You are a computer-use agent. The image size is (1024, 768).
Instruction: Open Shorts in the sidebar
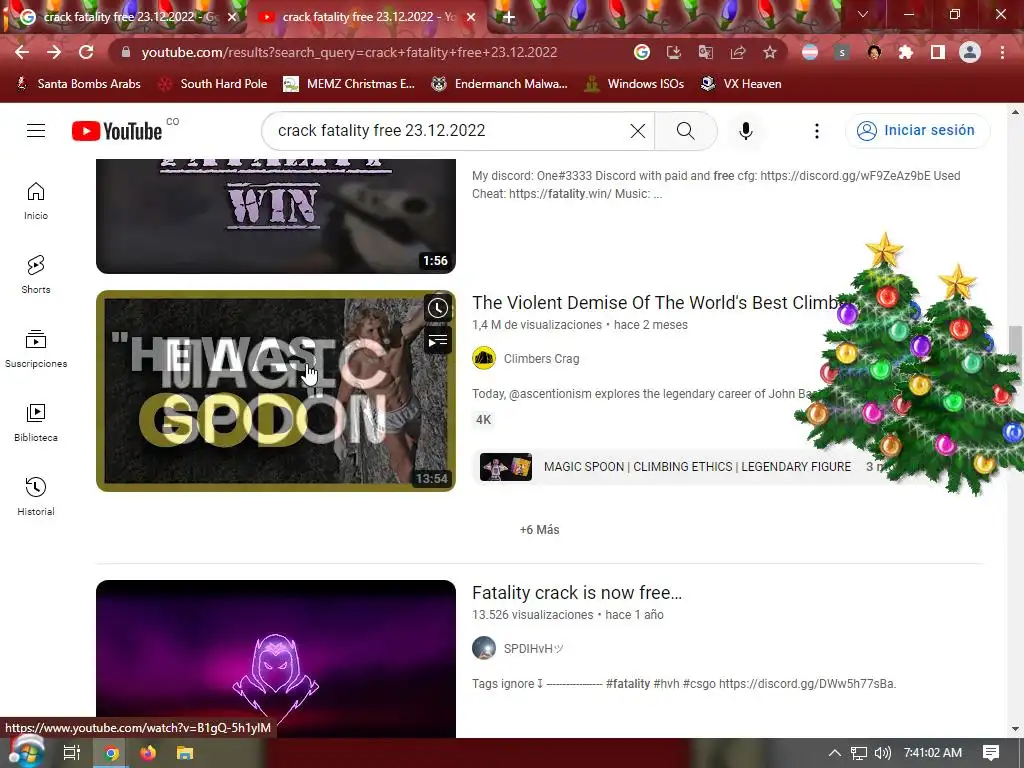tap(36, 274)
